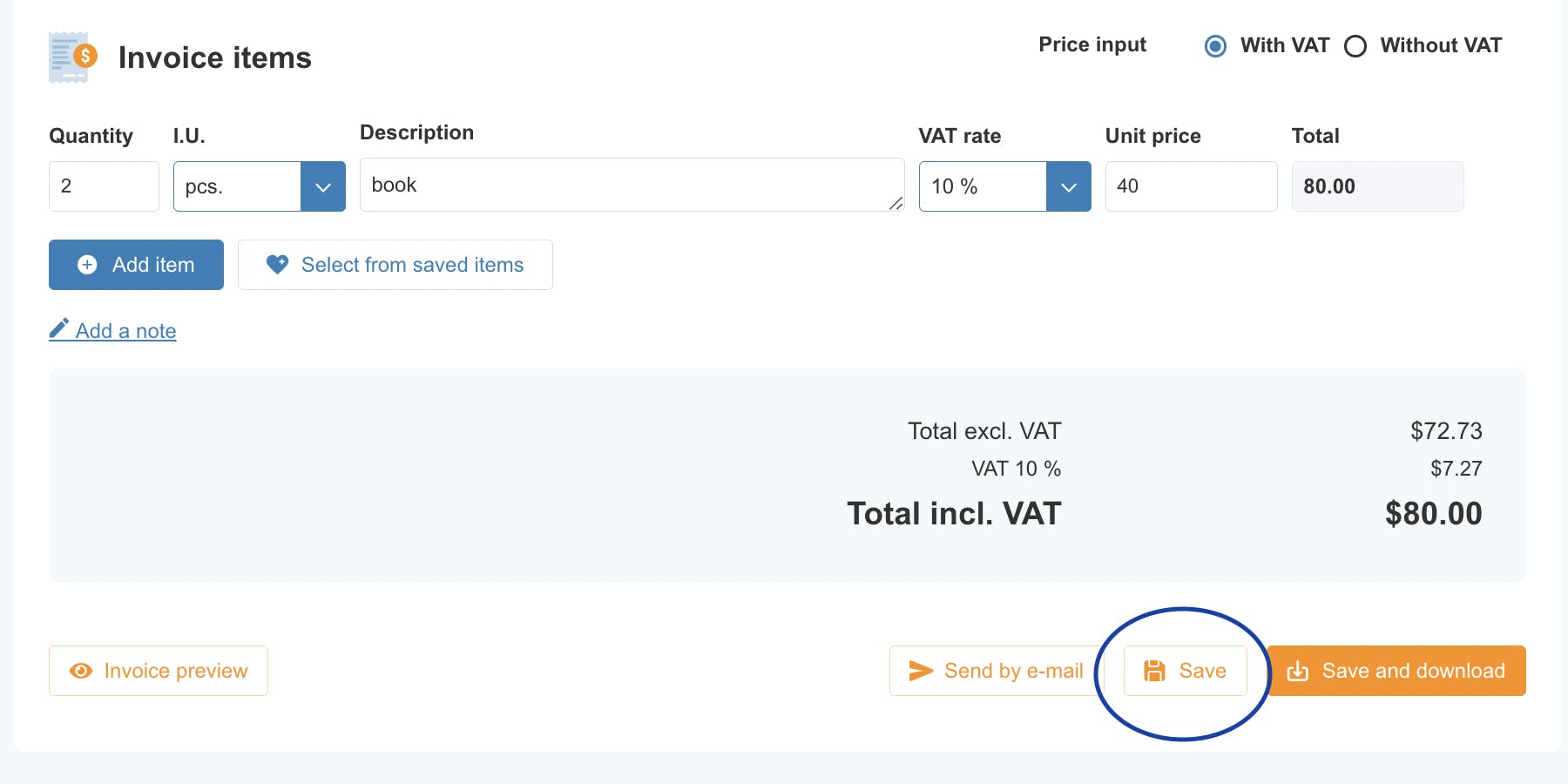Select the Without VAT radio option
Screen dimensions: 1568x784
tap(1355, 46)
